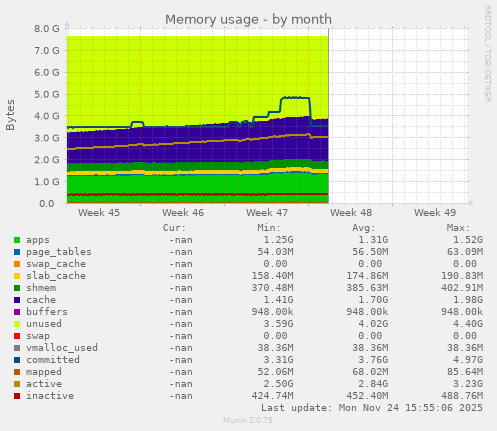
Task: Click the 'page_tables' legend label
Action: 59,252
